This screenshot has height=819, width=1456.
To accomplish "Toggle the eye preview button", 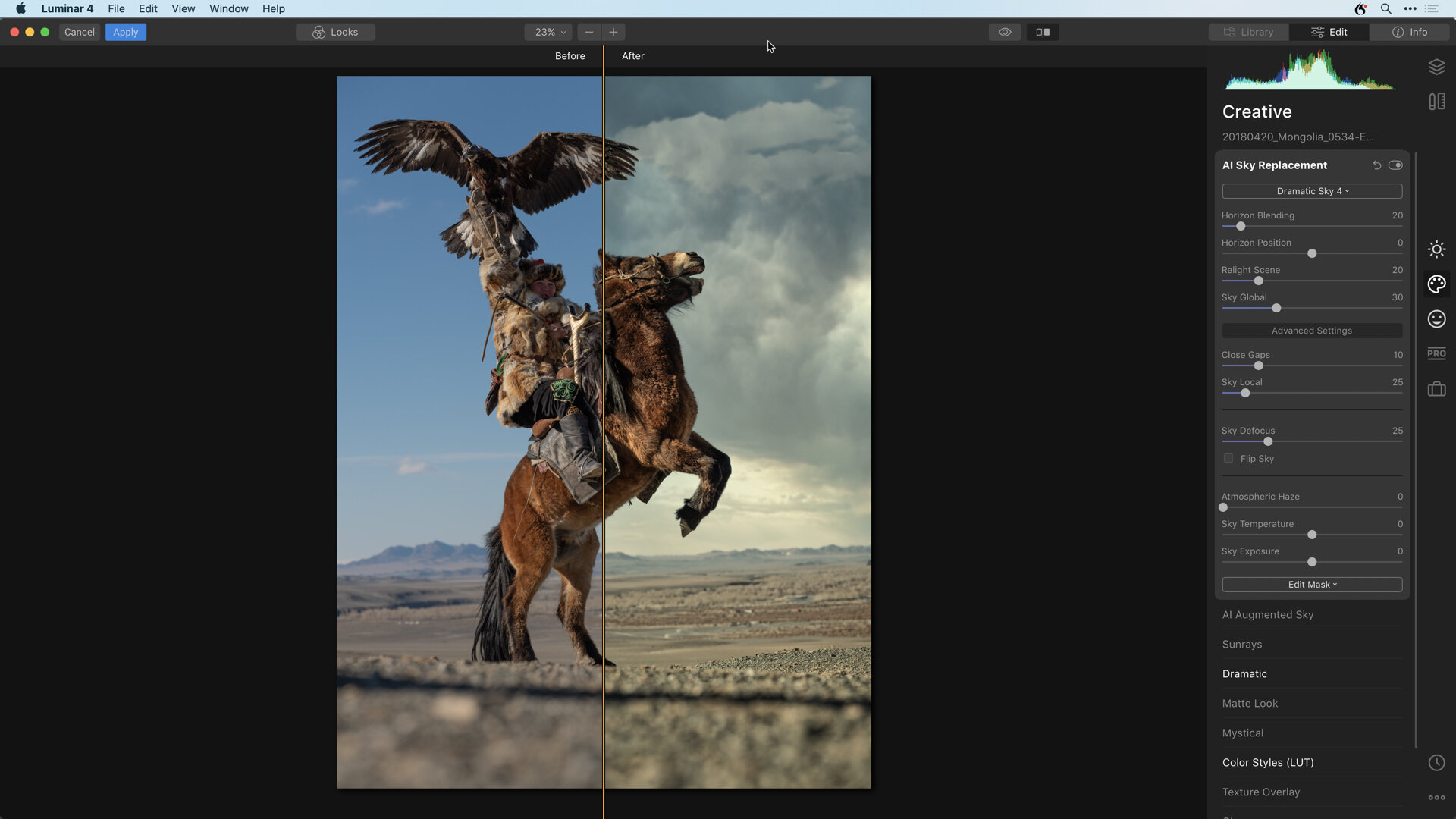I will tap(1005, 32).
